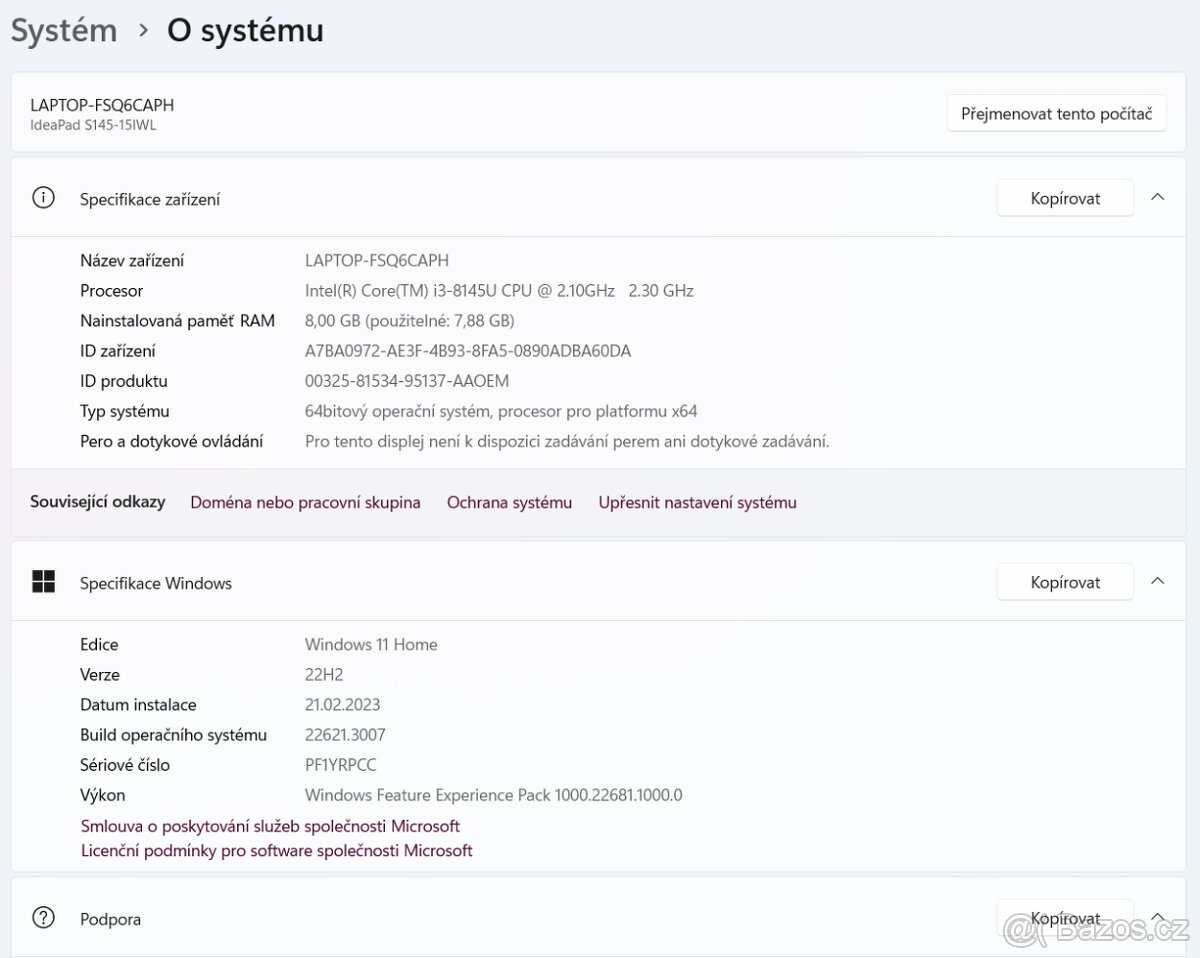Click Kopírovat button in Podpora section
1200x958 pixels.
pos(1065,917)
